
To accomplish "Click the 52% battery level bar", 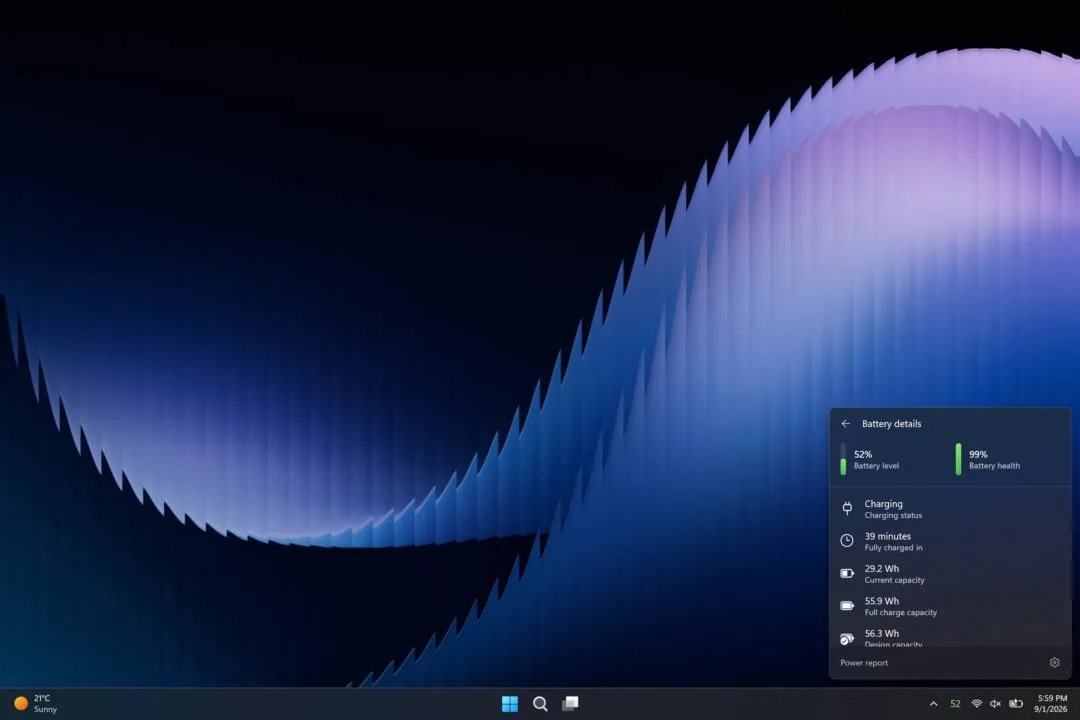I will pos(843,459).
